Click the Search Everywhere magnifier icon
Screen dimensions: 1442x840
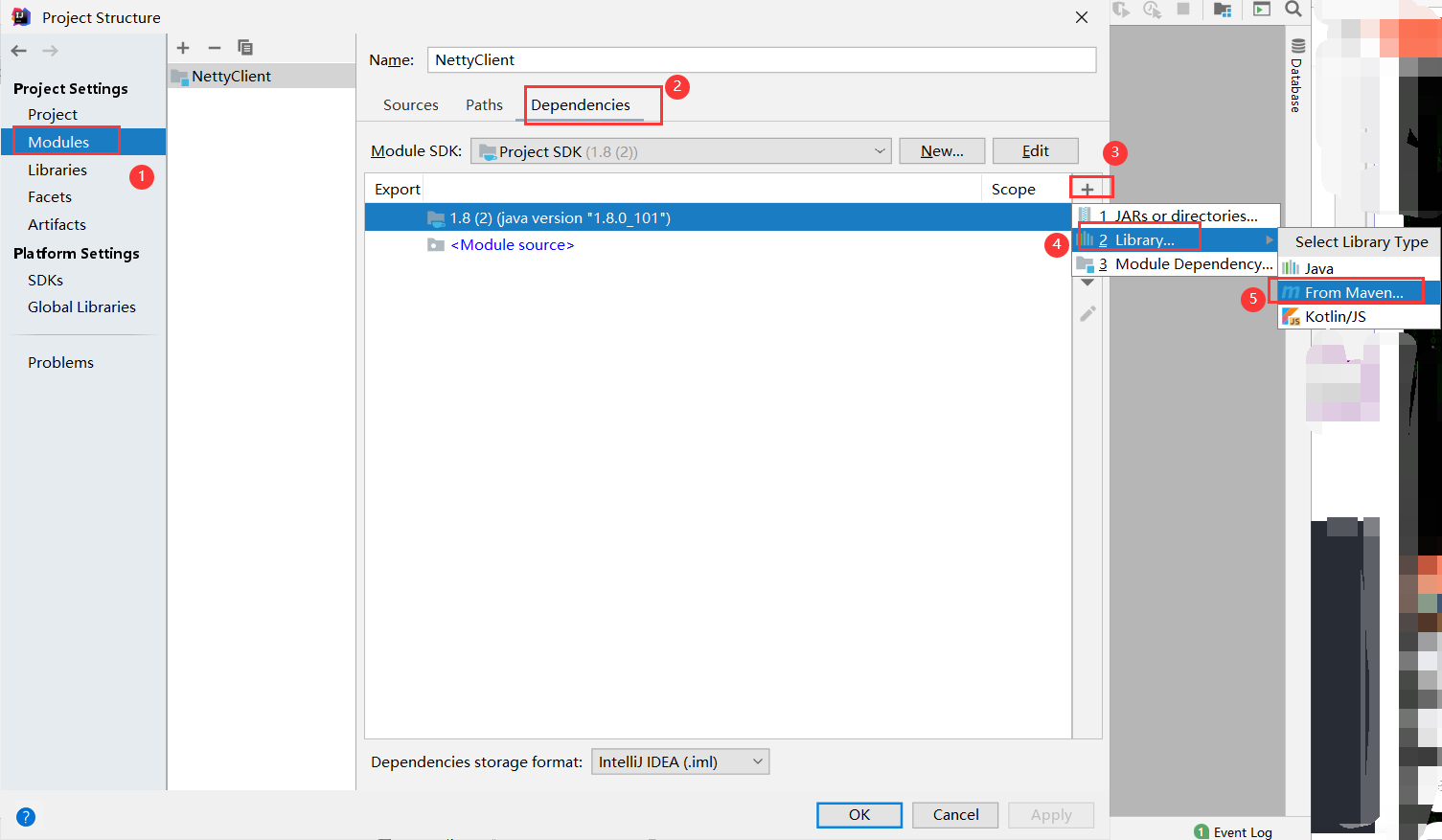(1293, 10)
